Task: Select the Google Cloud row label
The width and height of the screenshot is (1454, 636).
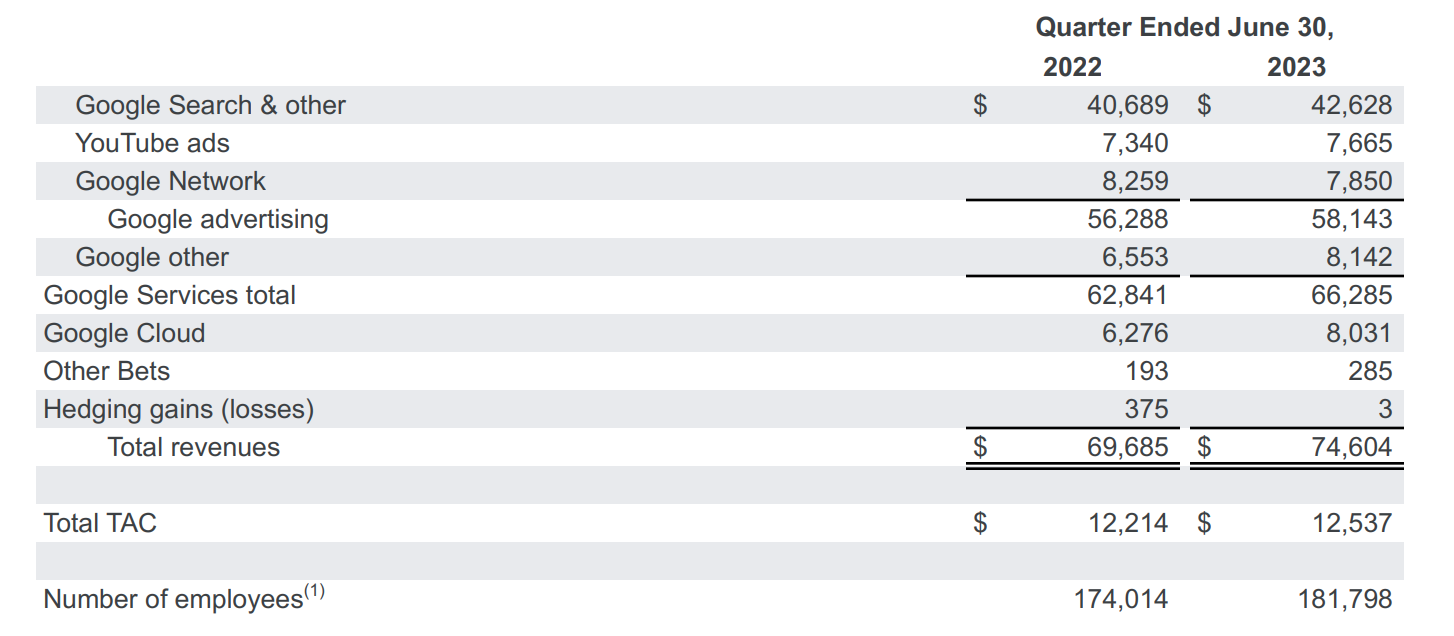Action: 124,333
